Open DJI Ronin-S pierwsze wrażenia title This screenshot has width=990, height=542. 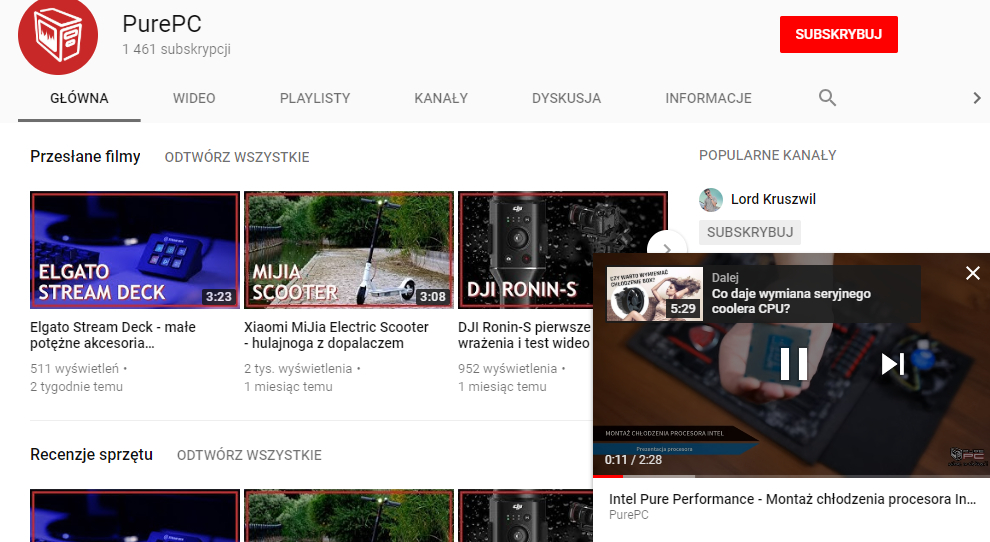(x=525, y=335)
